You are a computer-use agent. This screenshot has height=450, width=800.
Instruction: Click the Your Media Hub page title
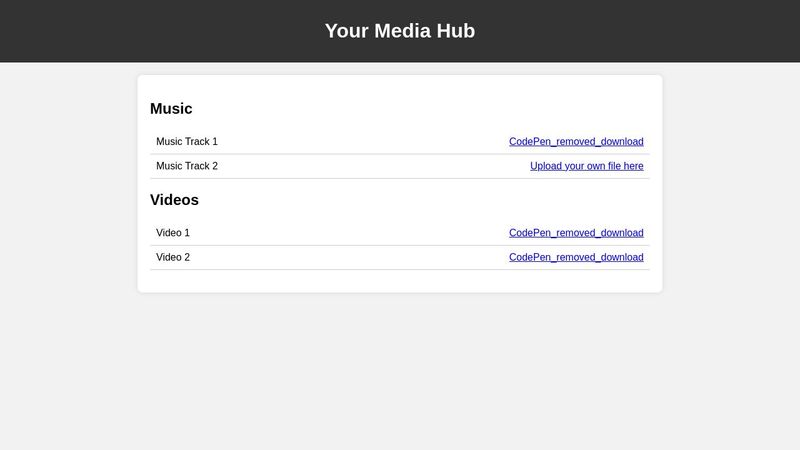point(400,31)
